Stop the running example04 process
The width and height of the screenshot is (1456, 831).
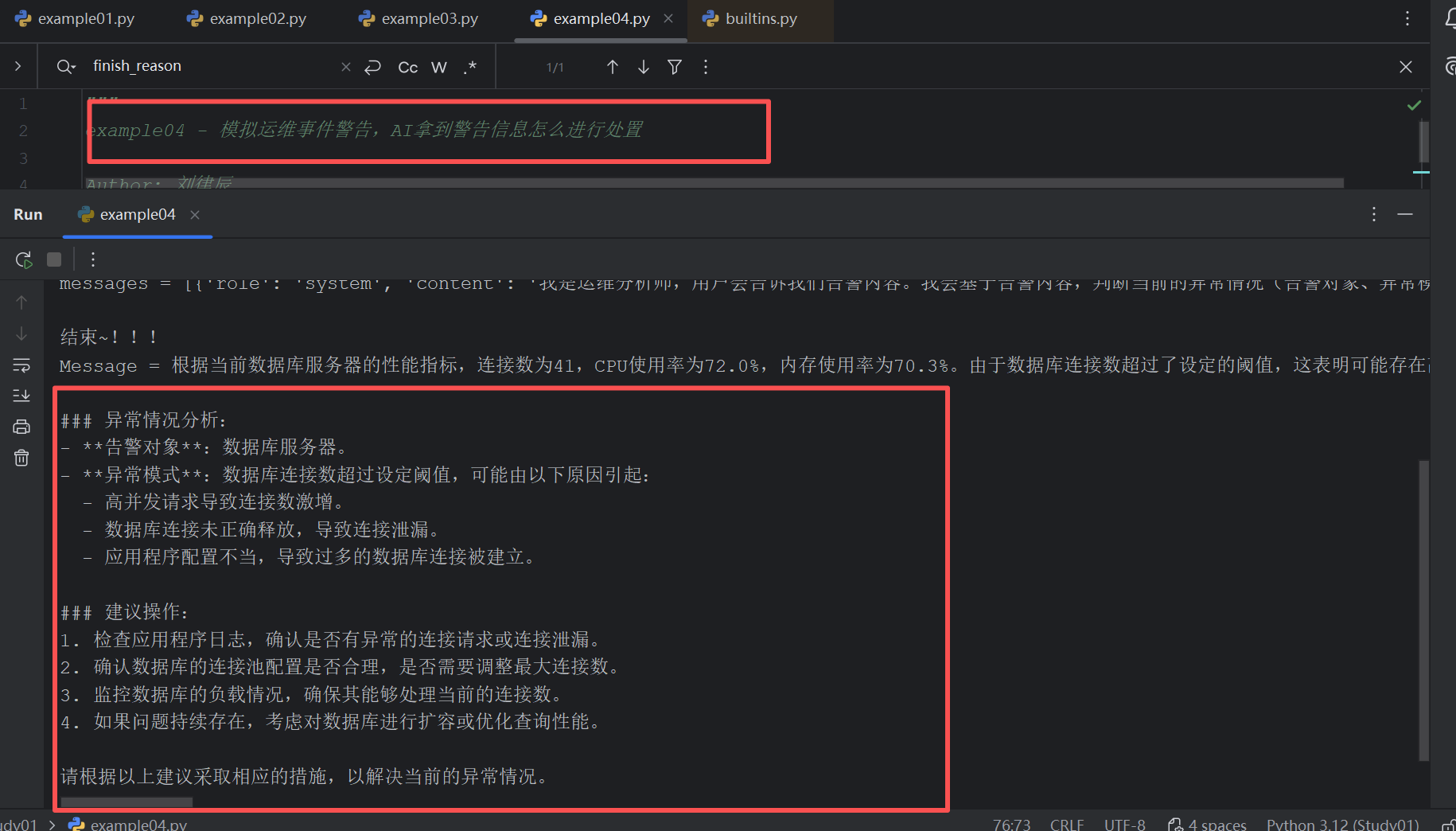coord(53,259)
